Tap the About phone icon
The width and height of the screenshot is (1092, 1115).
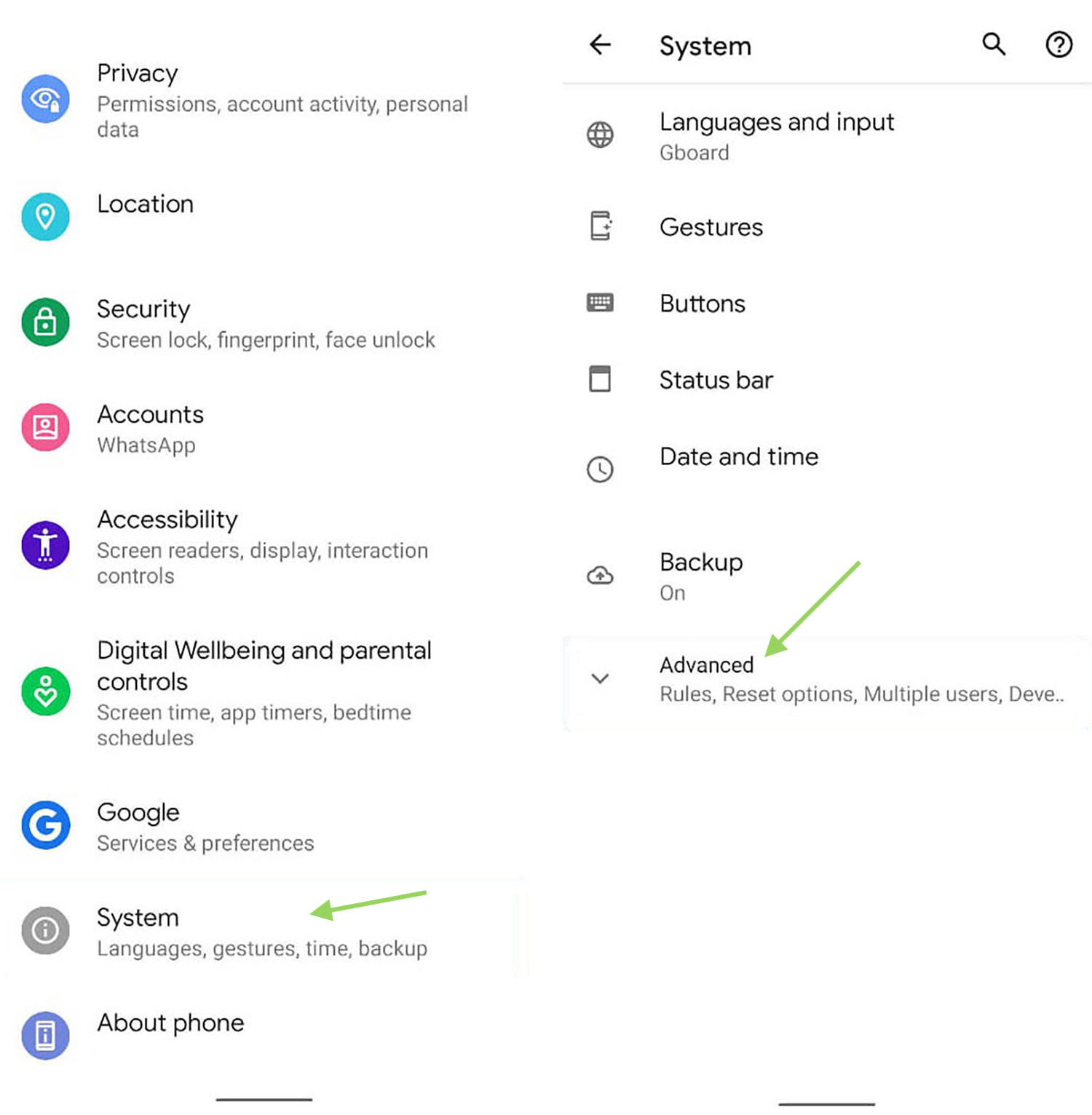tap(45, 1036)
